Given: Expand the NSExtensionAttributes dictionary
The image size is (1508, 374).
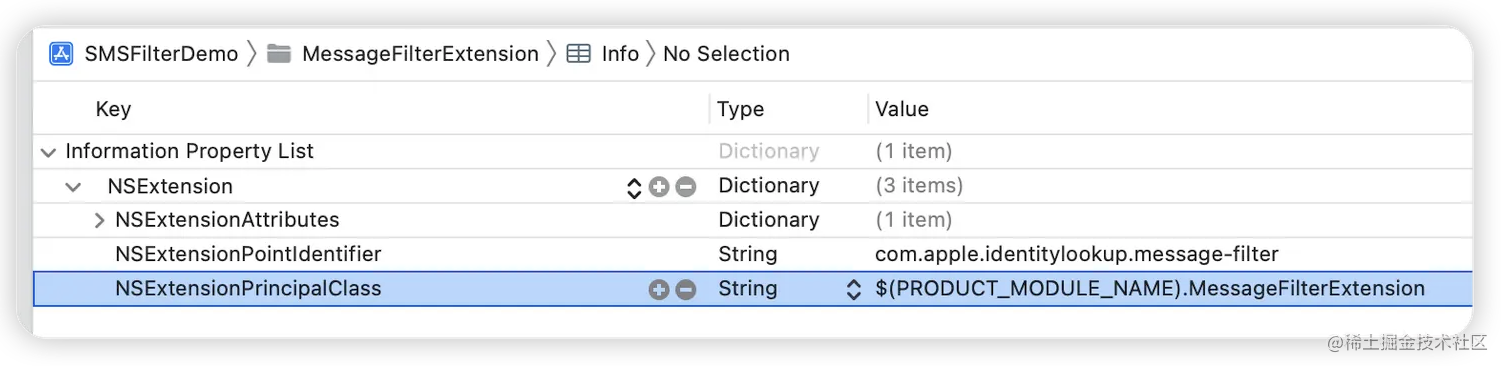Looking at the screenshot, I should point(99,220).
